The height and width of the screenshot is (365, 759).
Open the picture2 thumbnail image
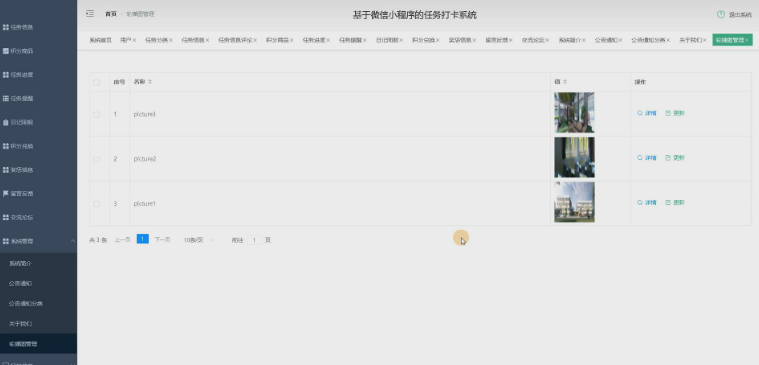click(574, 157)
